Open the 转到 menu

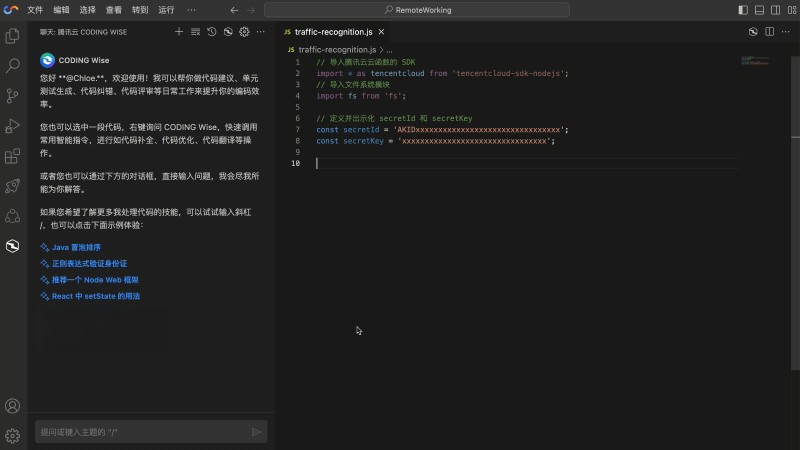click(x=140, y=10)
